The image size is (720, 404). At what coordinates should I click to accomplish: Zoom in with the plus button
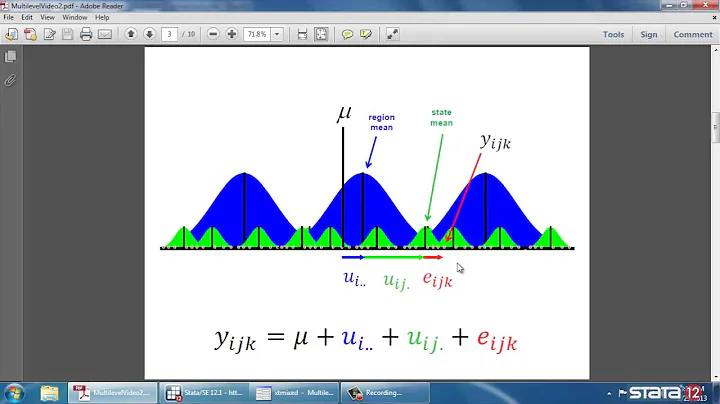(x=231, y=34)
